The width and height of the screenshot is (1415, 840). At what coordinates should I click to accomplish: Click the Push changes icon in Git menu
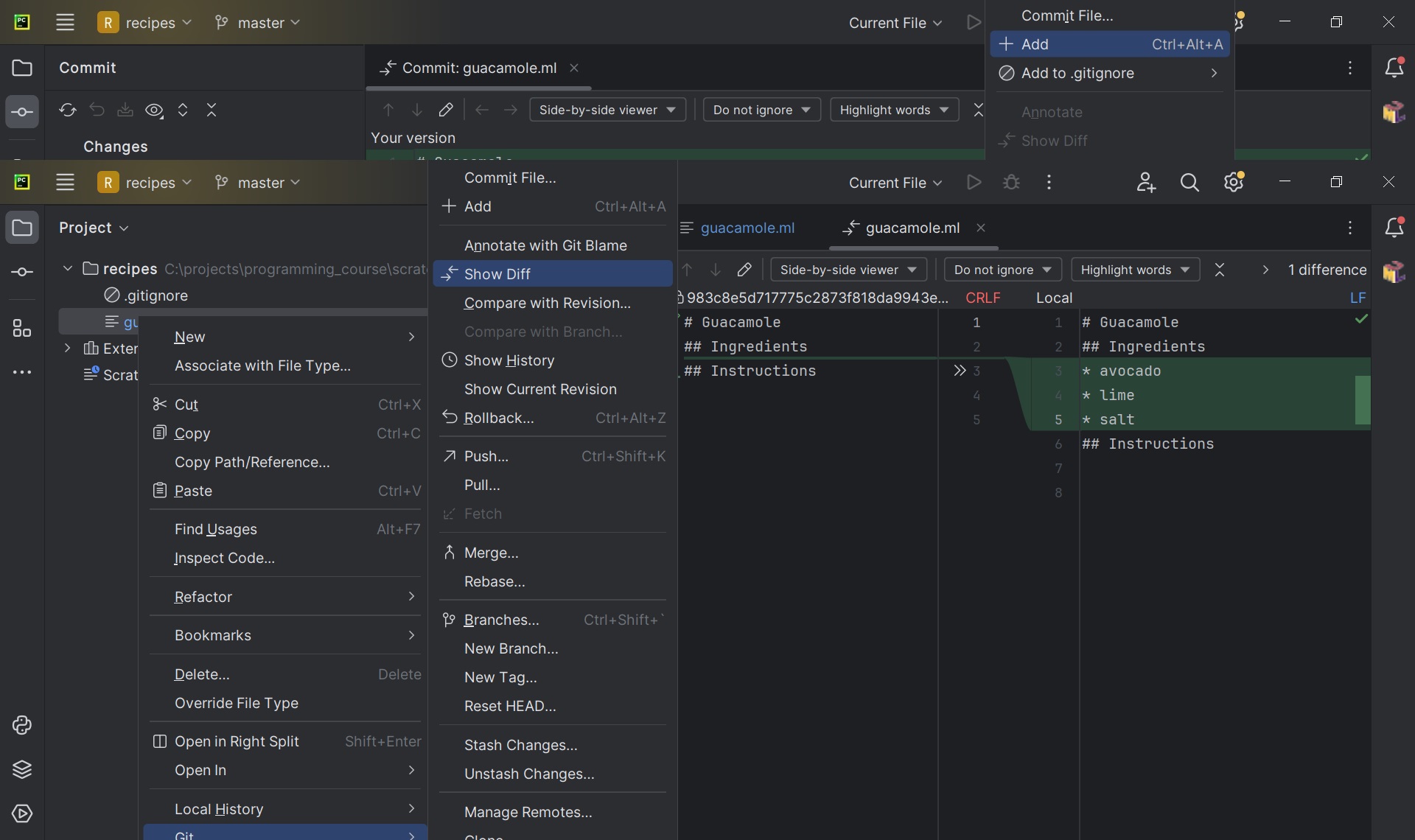(x=486, y=455)
